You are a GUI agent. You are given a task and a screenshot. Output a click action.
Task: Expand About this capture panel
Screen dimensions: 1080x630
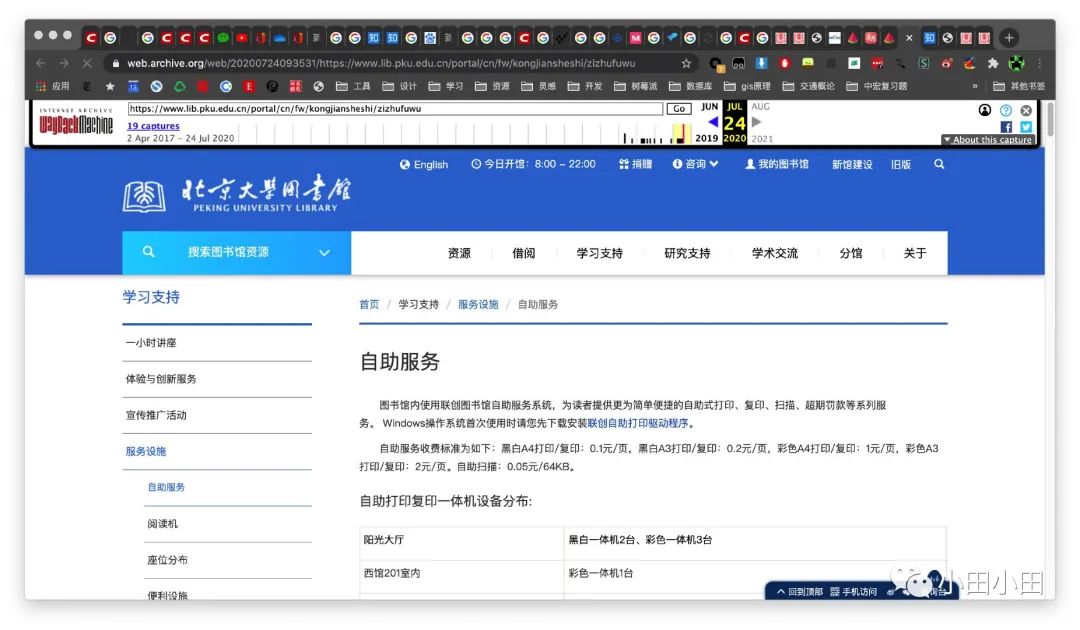click(988, 140)
